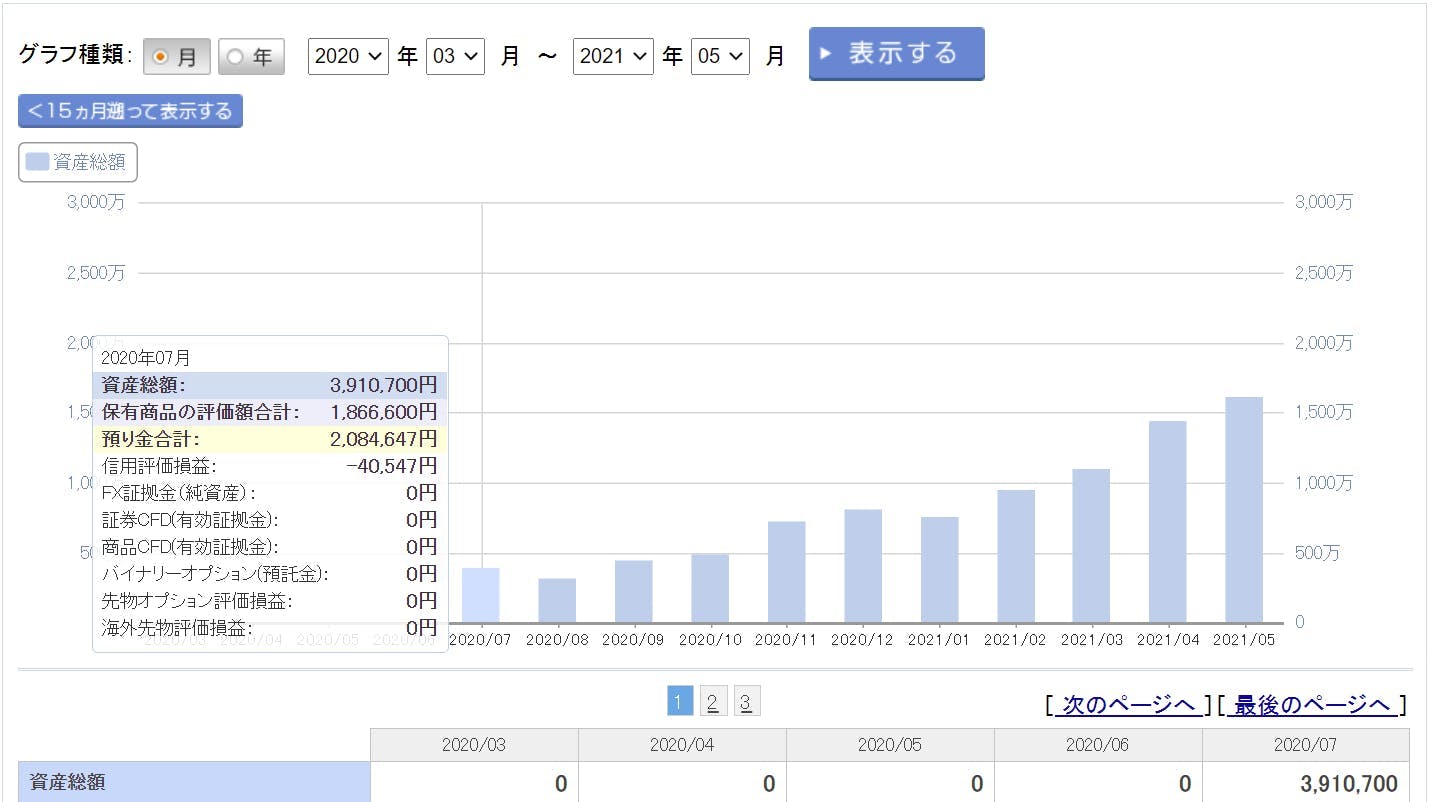Click the 2020/08 bar in the chart
Screen dimensions: 1435x802
557,600
